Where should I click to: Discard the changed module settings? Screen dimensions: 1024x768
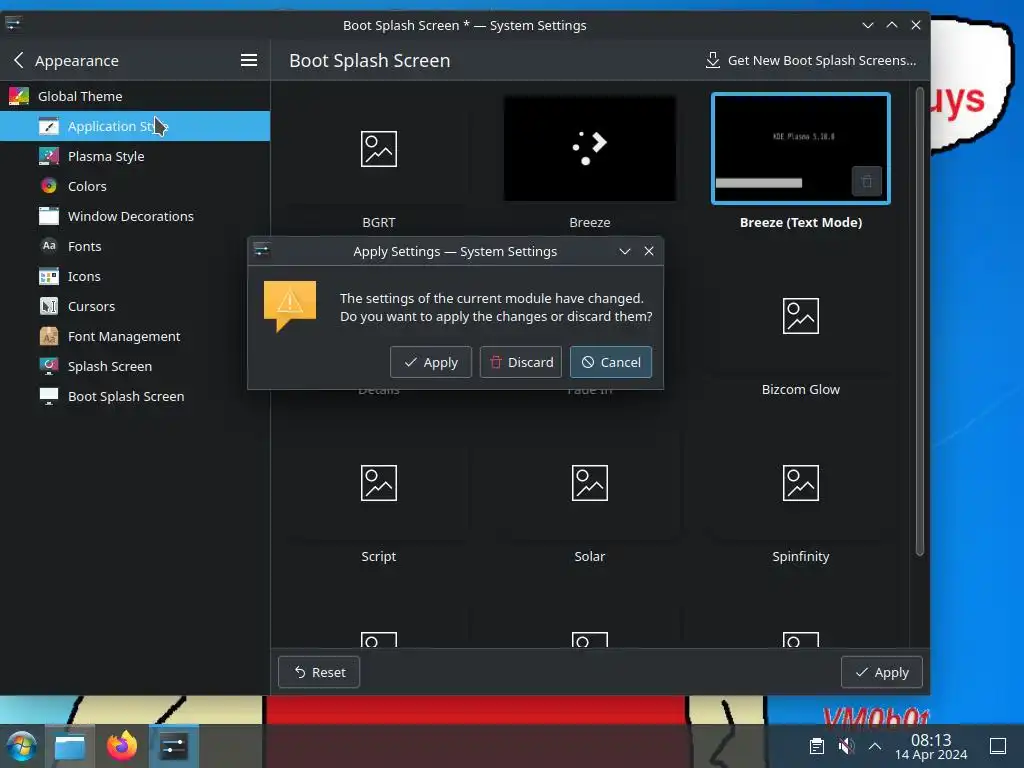(520, 362)
